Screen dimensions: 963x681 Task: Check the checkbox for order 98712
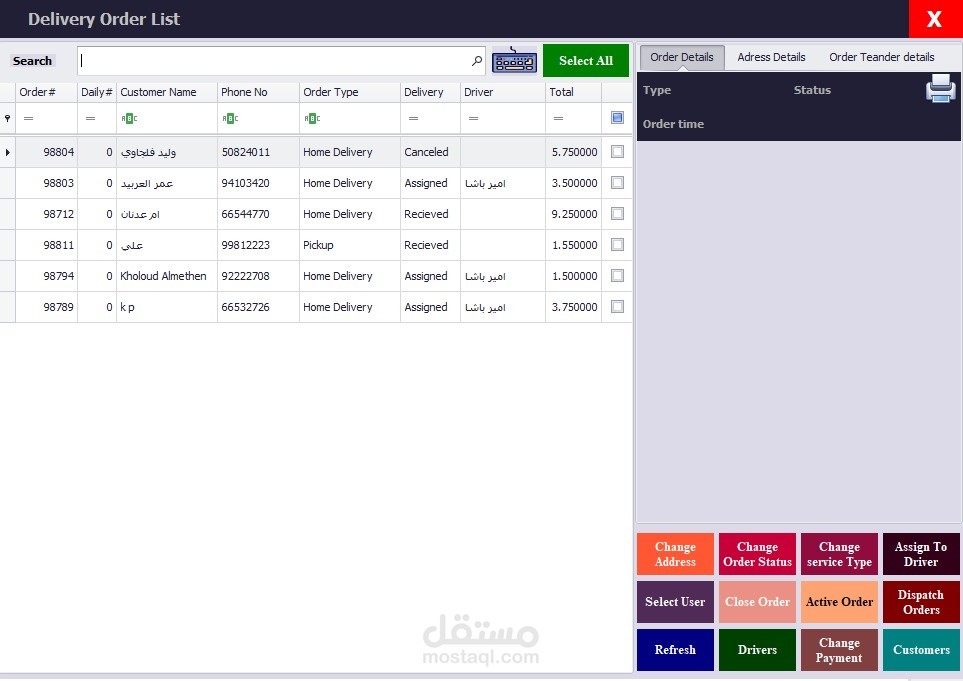coord(617,214)
